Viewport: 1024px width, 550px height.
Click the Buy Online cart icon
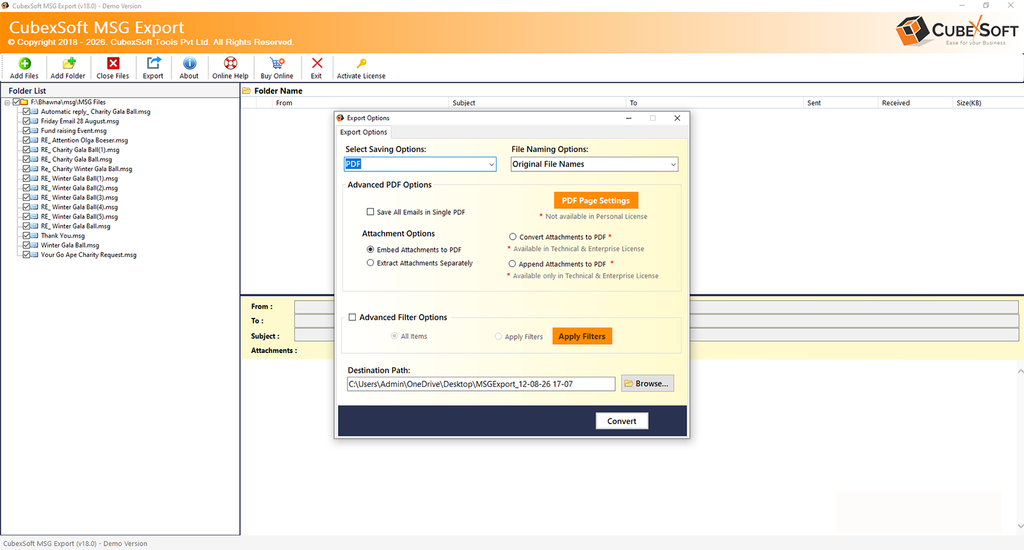click(x=278, y=63)
